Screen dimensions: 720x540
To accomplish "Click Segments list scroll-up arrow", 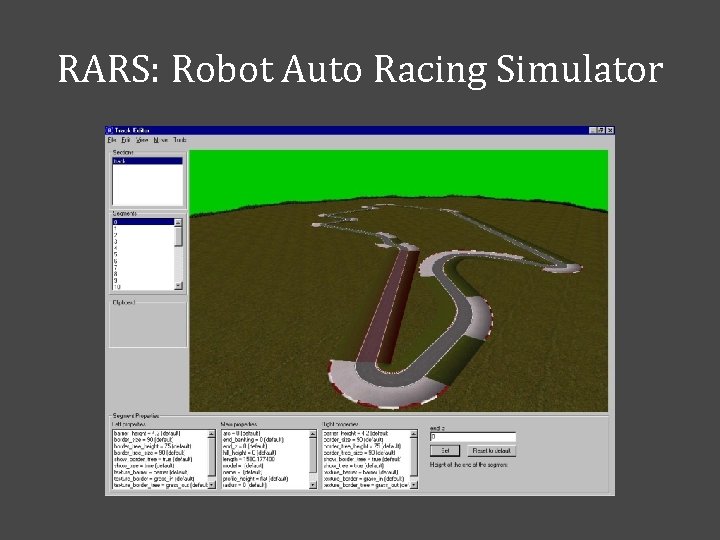I will coord(178,222).
